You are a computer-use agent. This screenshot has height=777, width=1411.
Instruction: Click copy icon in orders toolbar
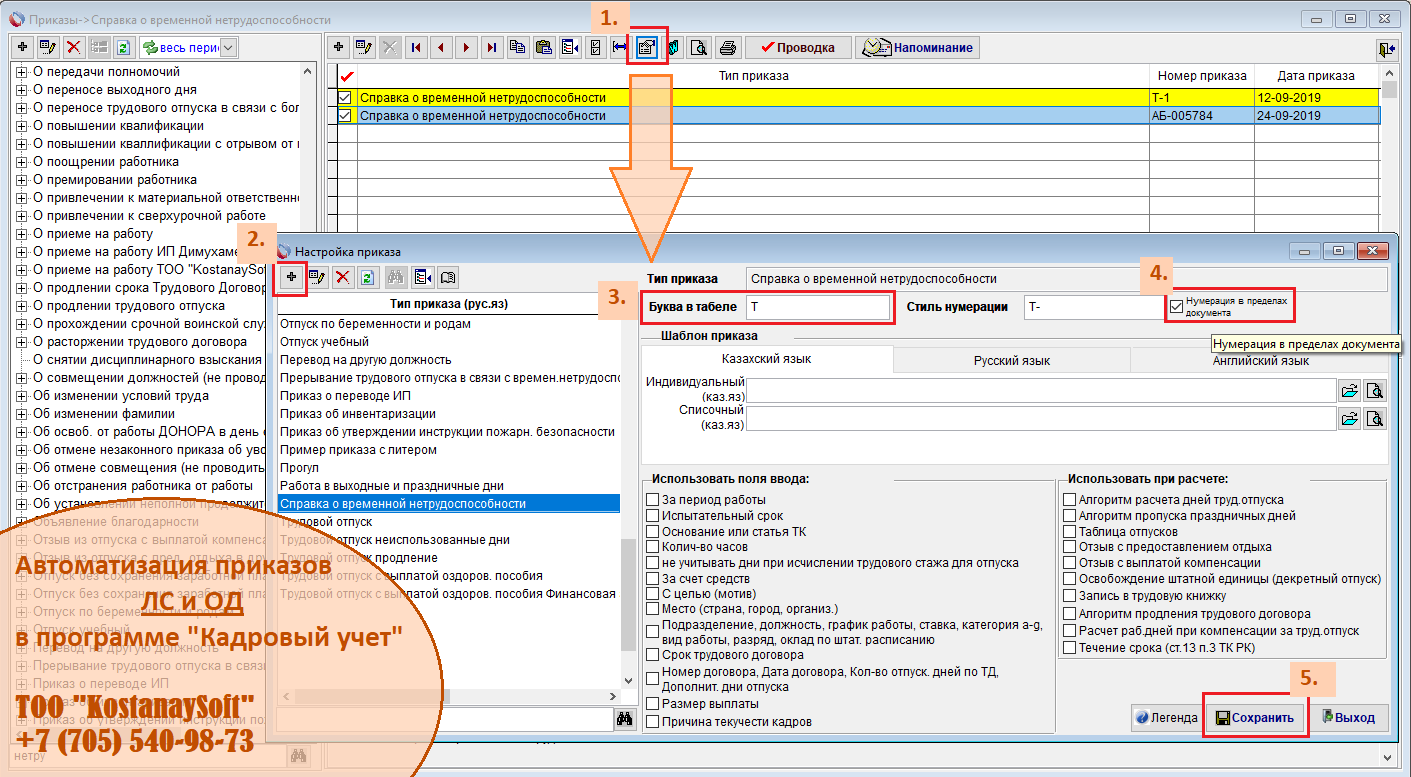coord(517,47)
